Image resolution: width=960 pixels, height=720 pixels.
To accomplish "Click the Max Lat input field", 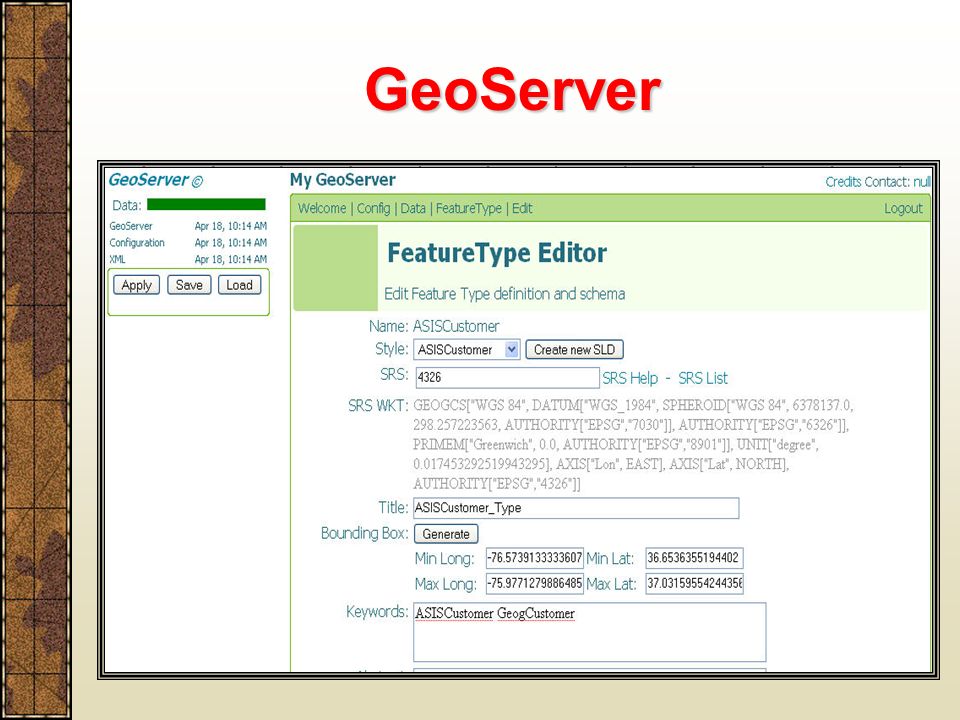I will click(x=694, y=583).
